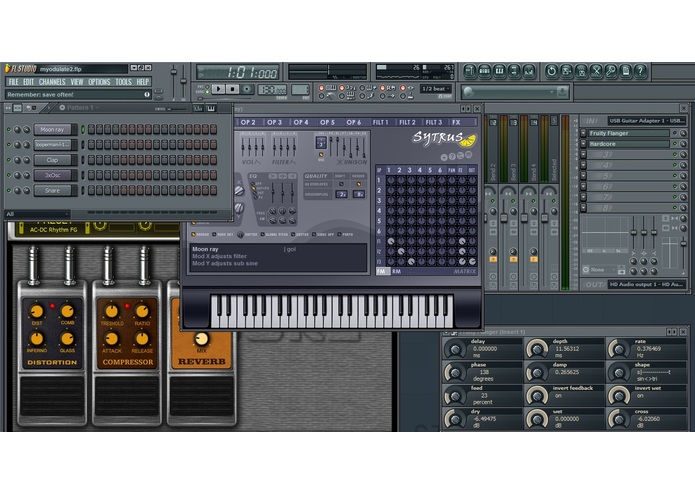Screen dimensions: 695x494
Task: Mute the Clap channel green LED
Action: point(9,160)
